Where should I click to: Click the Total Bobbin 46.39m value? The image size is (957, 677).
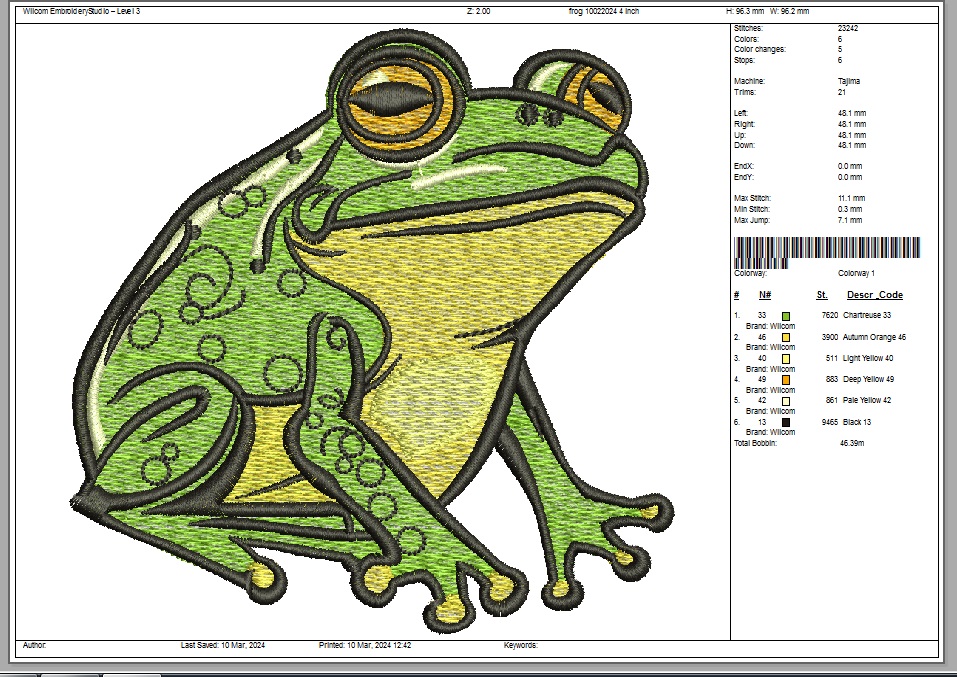[x=852, y=442]
